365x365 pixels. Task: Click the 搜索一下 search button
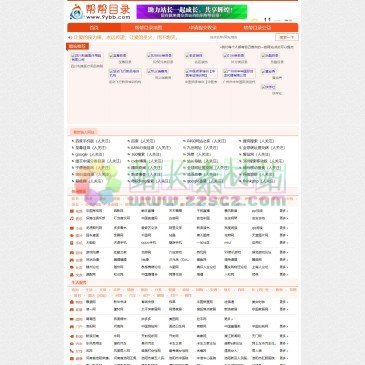287,37
